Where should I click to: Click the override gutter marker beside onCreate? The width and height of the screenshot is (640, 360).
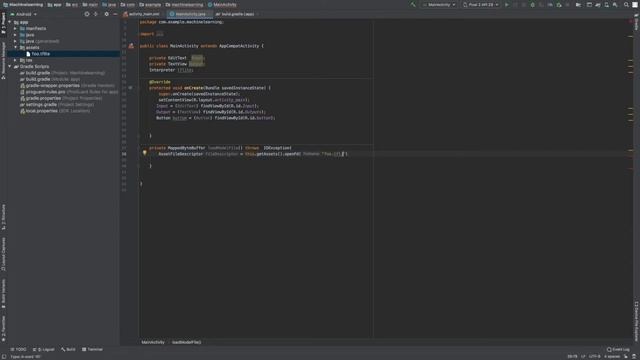[x=131, y=88]
